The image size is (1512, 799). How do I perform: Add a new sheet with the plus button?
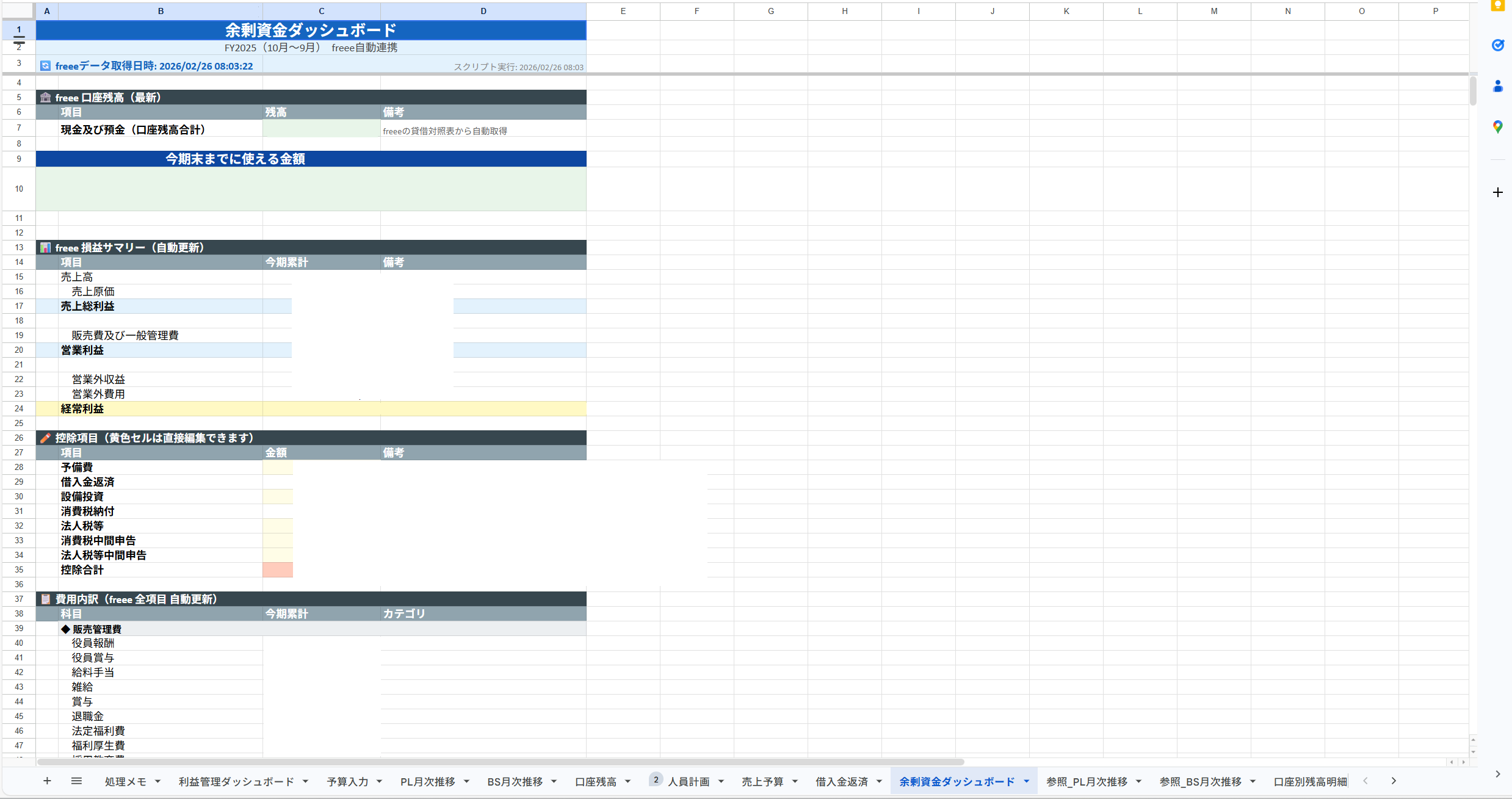pos(46,781)
